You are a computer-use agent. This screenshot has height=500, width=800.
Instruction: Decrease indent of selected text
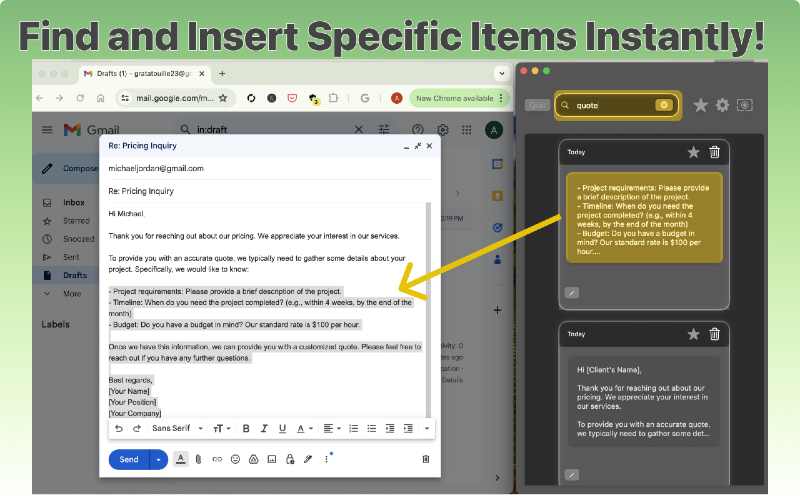tap(390, 429)
